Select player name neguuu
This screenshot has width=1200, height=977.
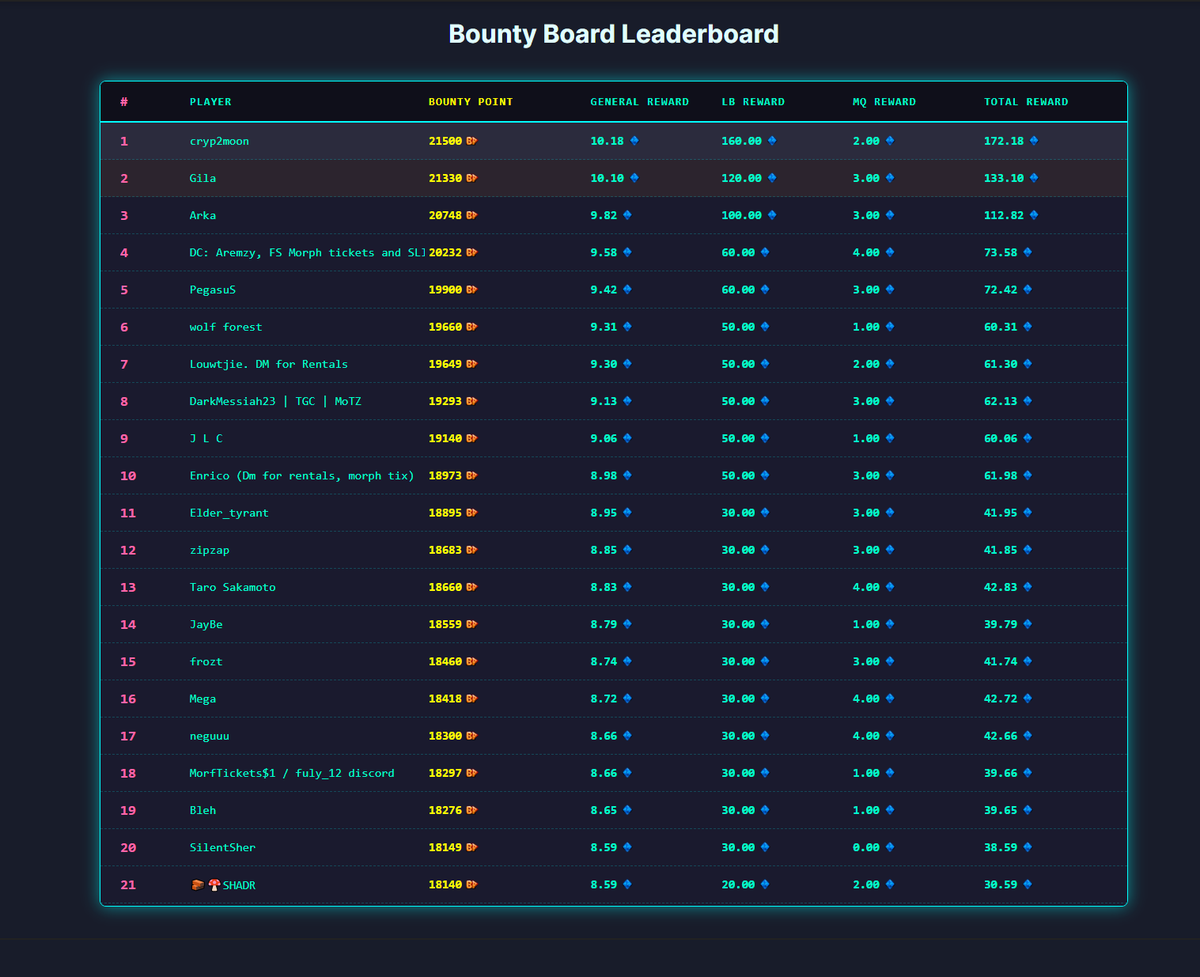click(210, 736)
